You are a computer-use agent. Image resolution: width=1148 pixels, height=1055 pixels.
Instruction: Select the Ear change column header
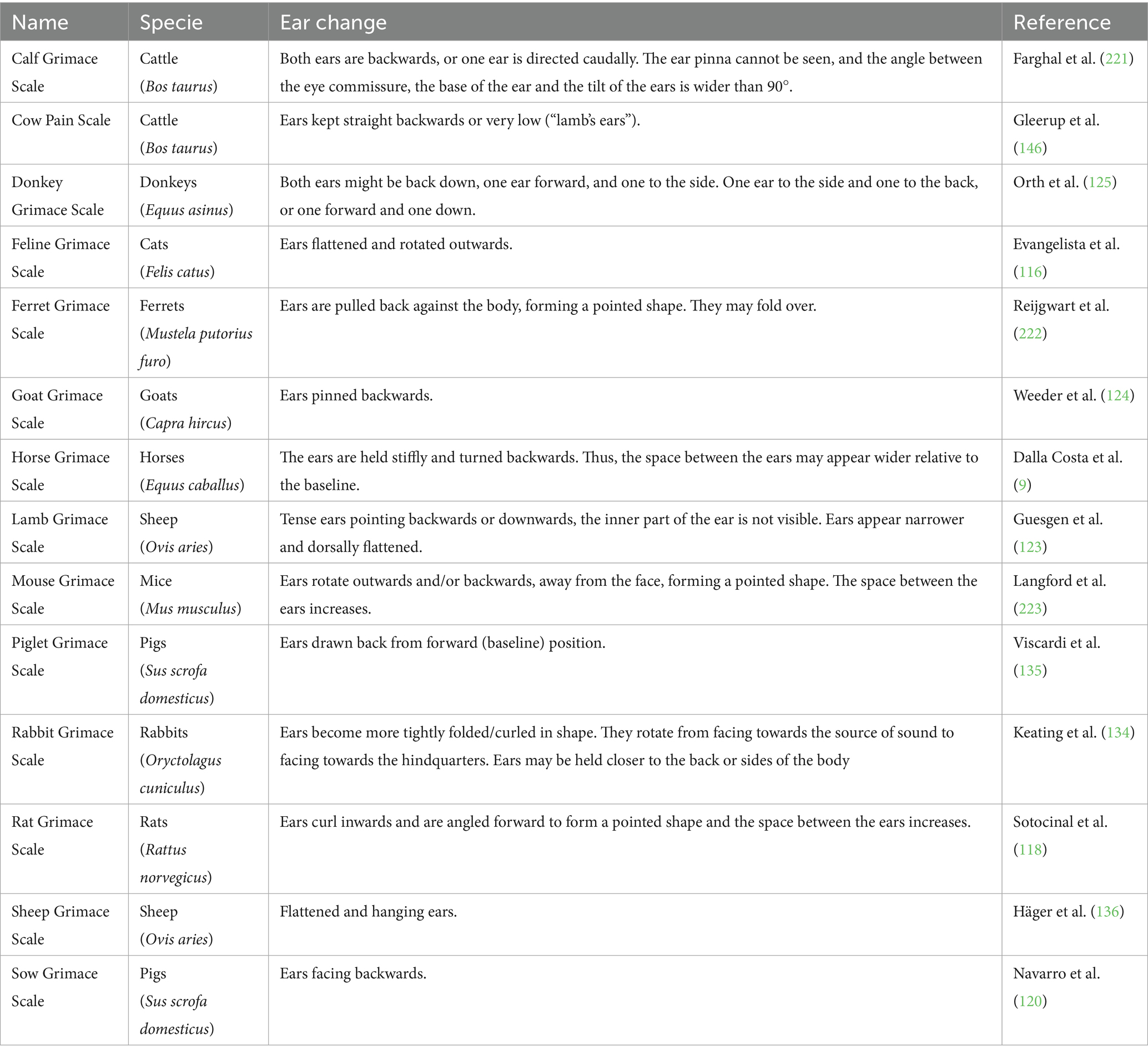[x=334, y=22]
